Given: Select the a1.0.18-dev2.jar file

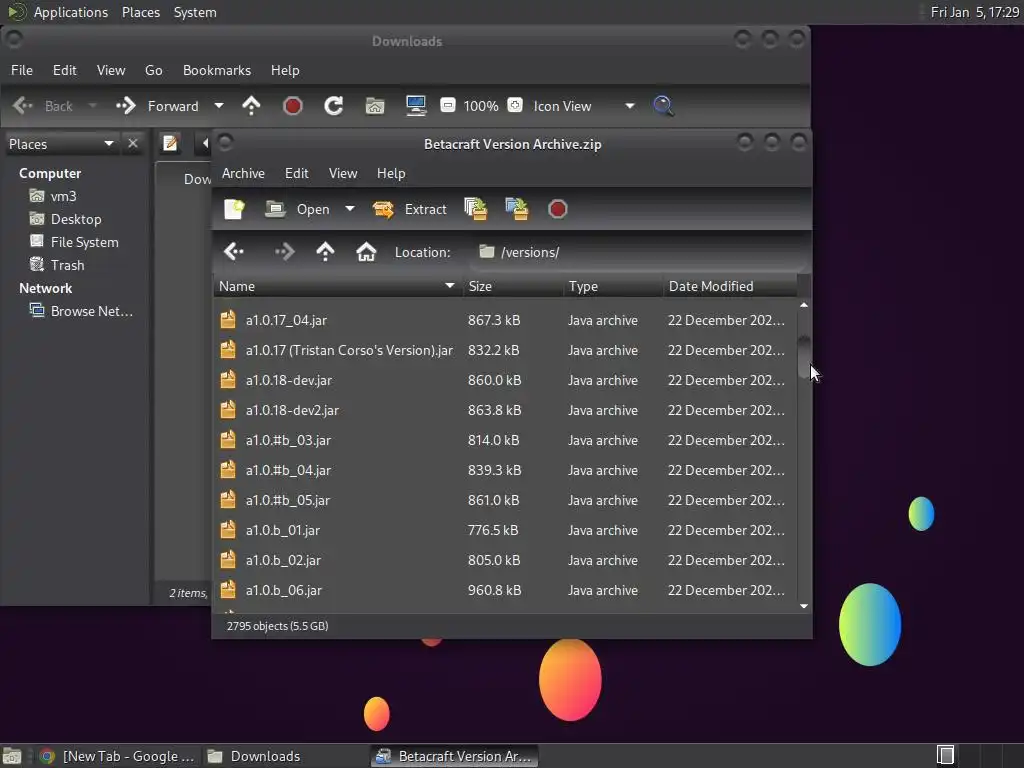Looking at the screenshot, I should coord(505,410).
